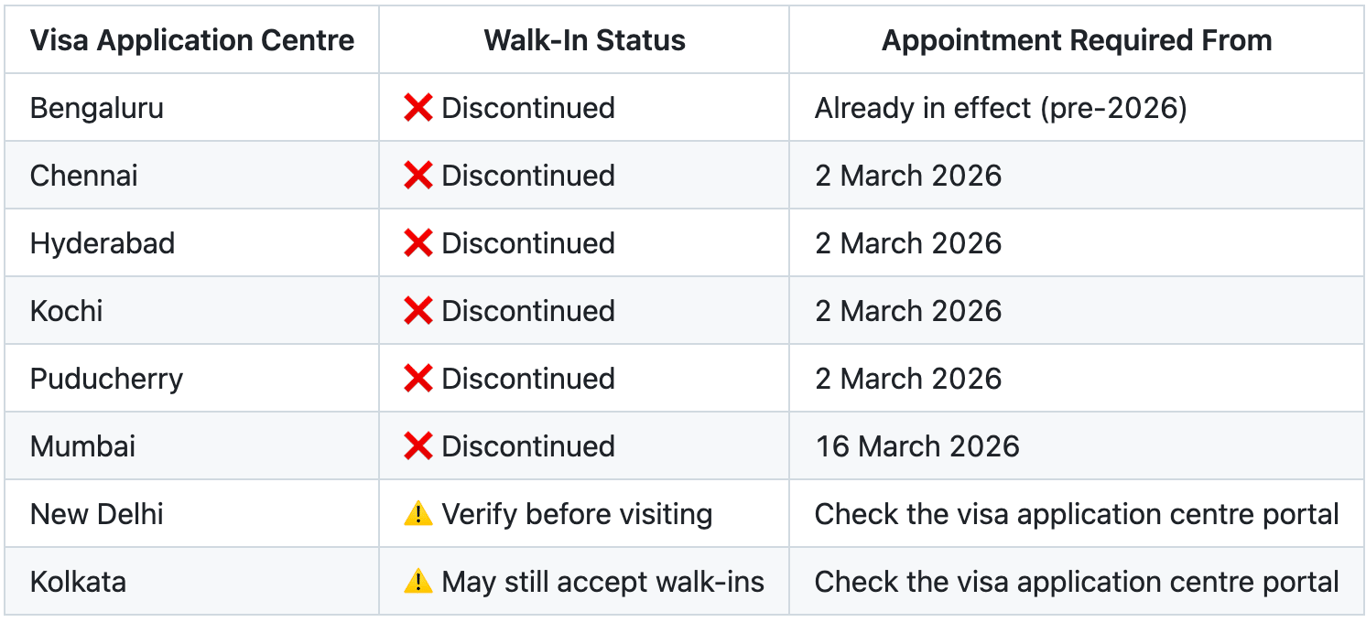The height and width of the screenshot is (622, 1366).
Task: Click the 16 March 2026 date
Action: pos(917,446)
